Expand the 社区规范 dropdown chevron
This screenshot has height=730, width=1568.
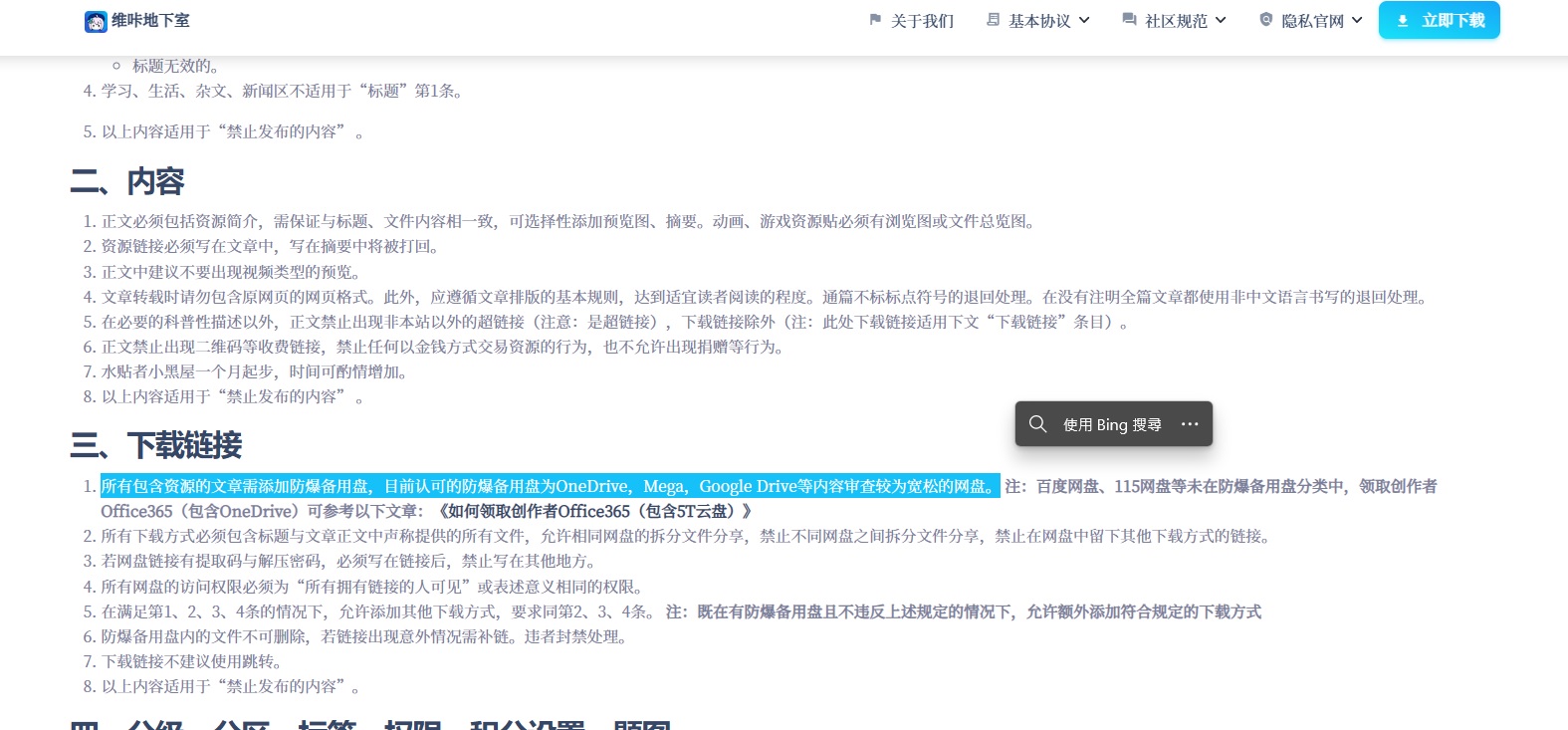(1221, 21)
